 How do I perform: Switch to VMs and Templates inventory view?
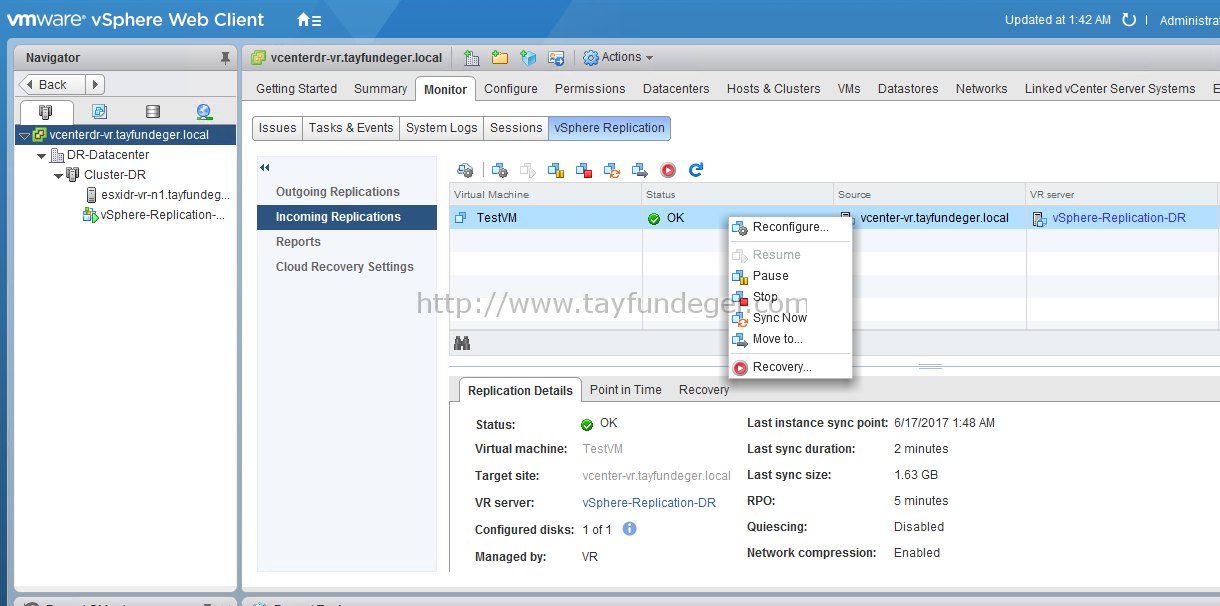tap(99, 112)
